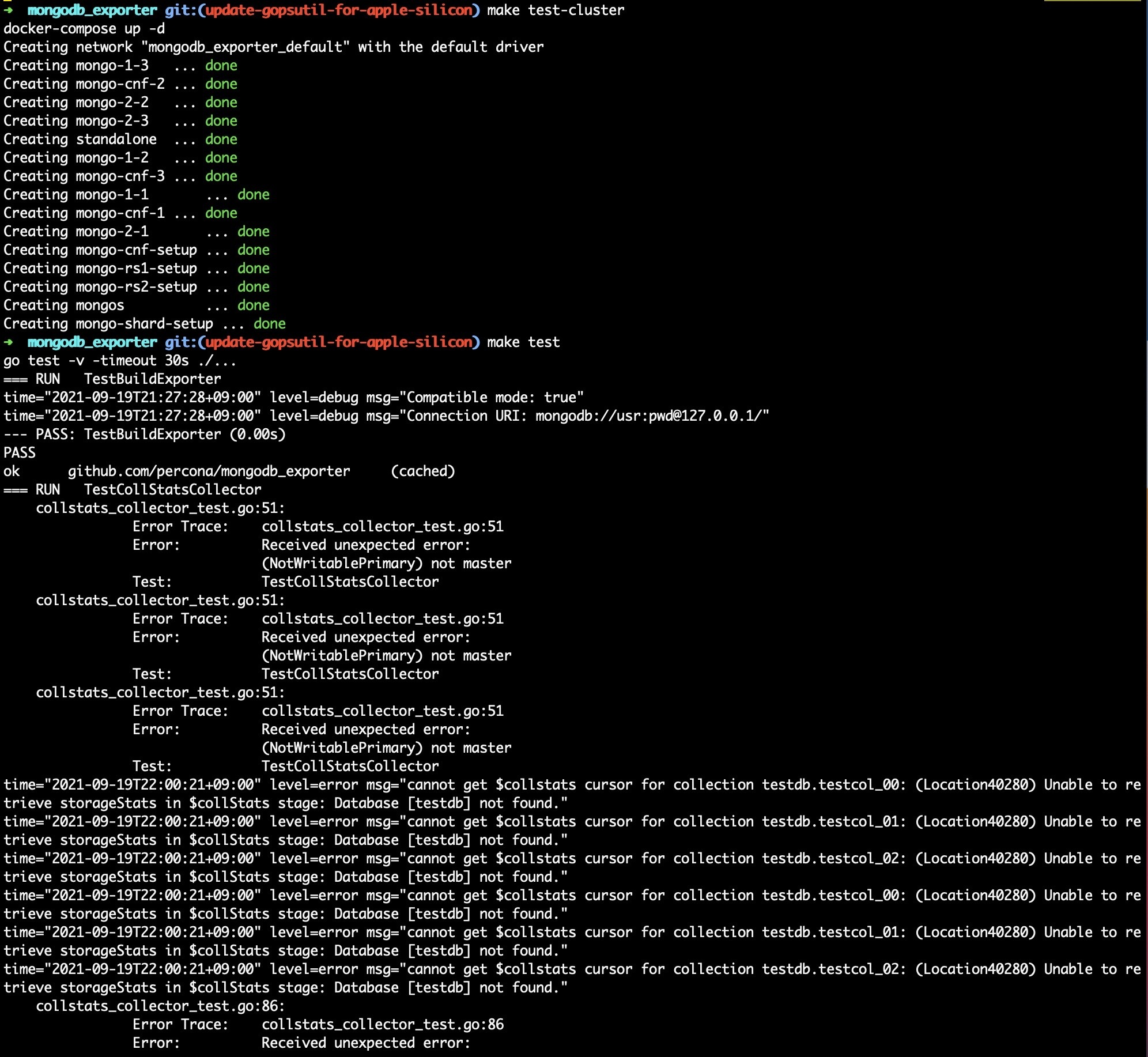
Task: Open the github.com/percona/mongodb_exporter package path
Action: click(209, 471)
